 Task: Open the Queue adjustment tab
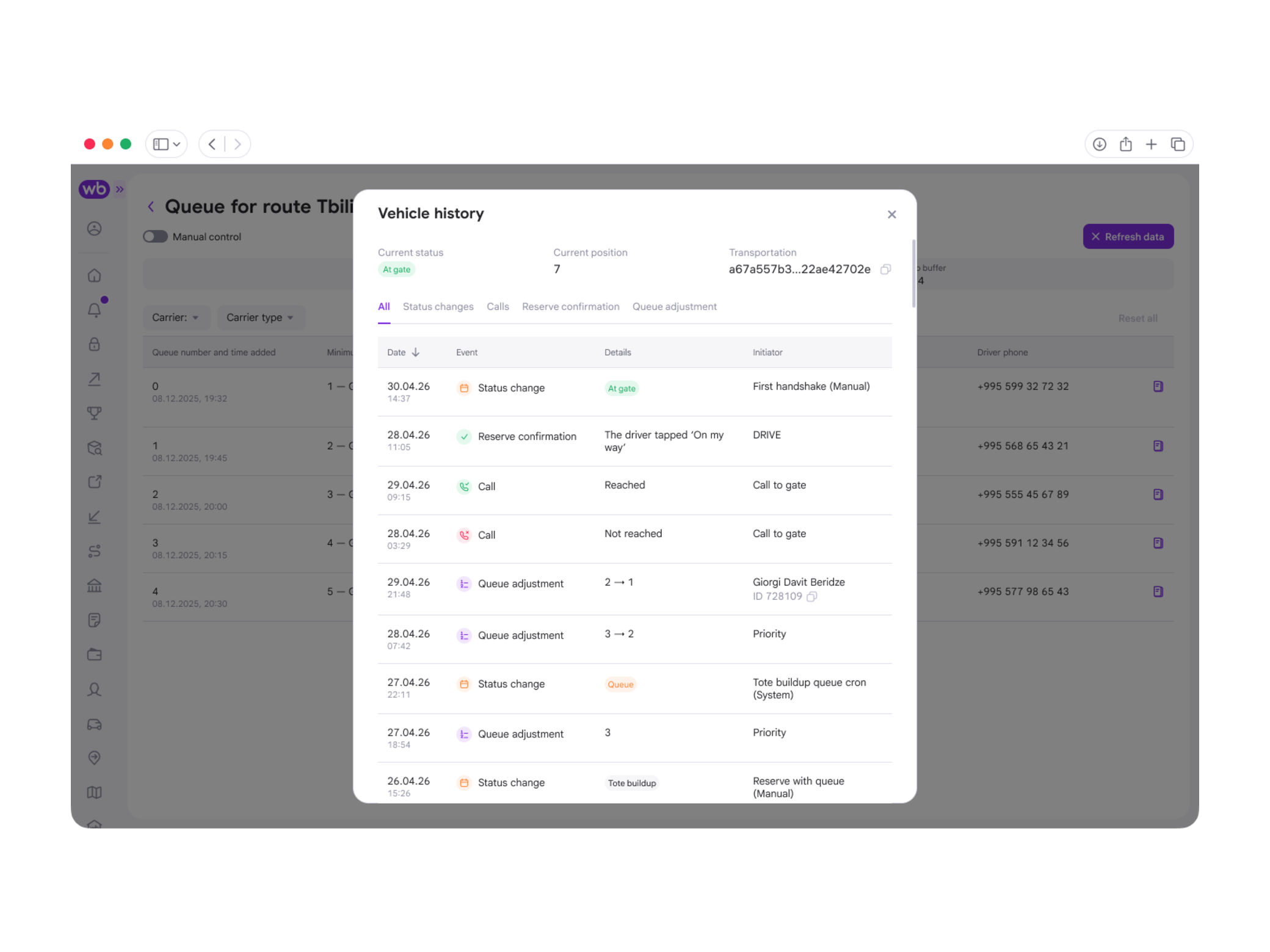coord(674,306)
